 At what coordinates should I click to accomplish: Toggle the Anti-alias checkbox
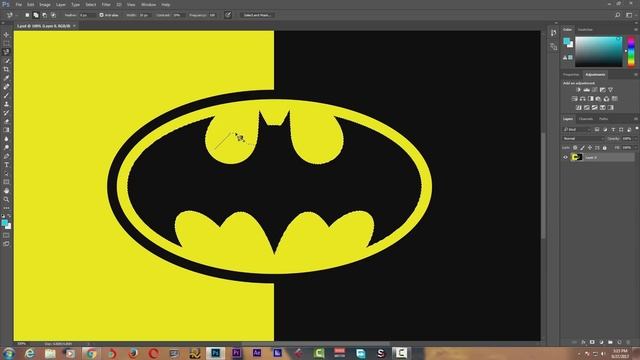coord(102,15)
